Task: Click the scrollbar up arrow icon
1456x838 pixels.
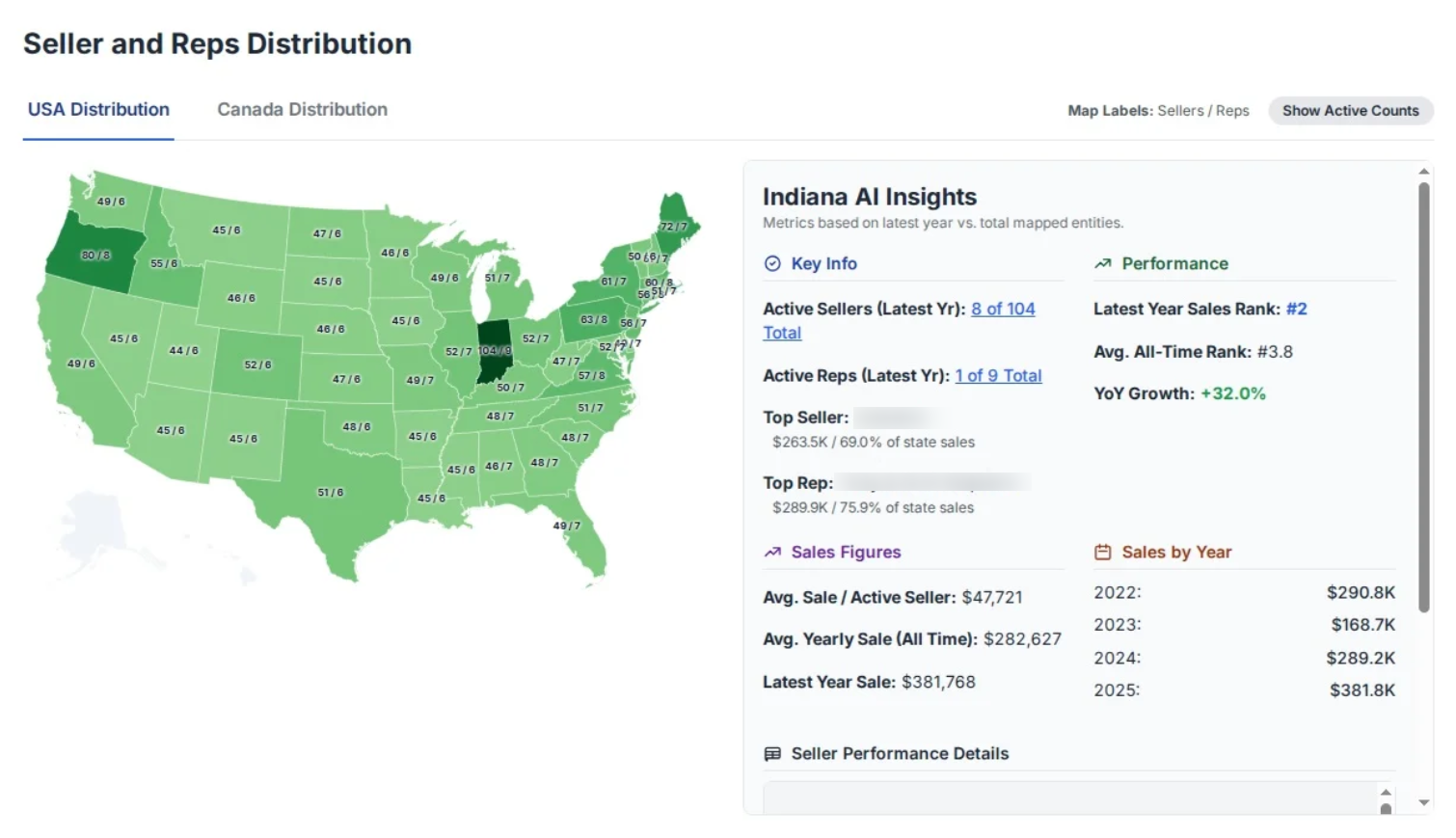Action: tap(1425, 171)
